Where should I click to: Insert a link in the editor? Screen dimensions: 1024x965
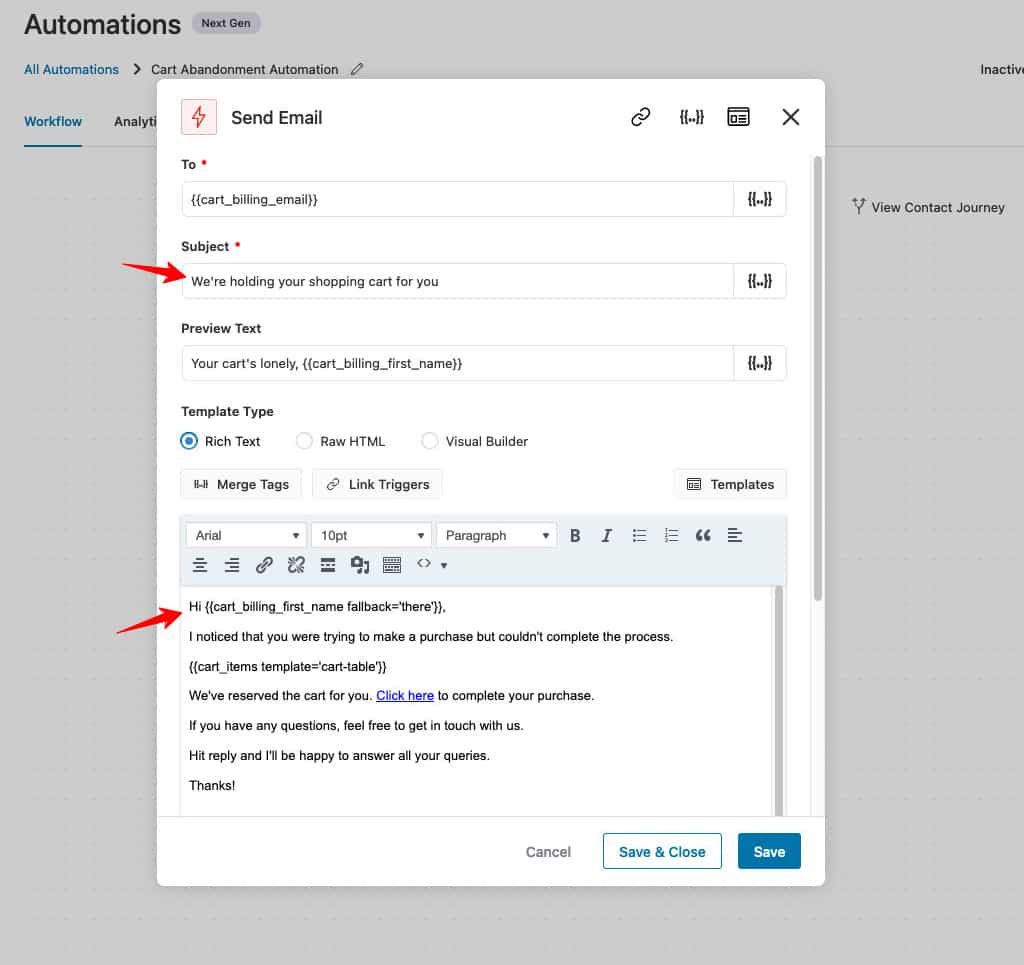click(x=264, y=565)
